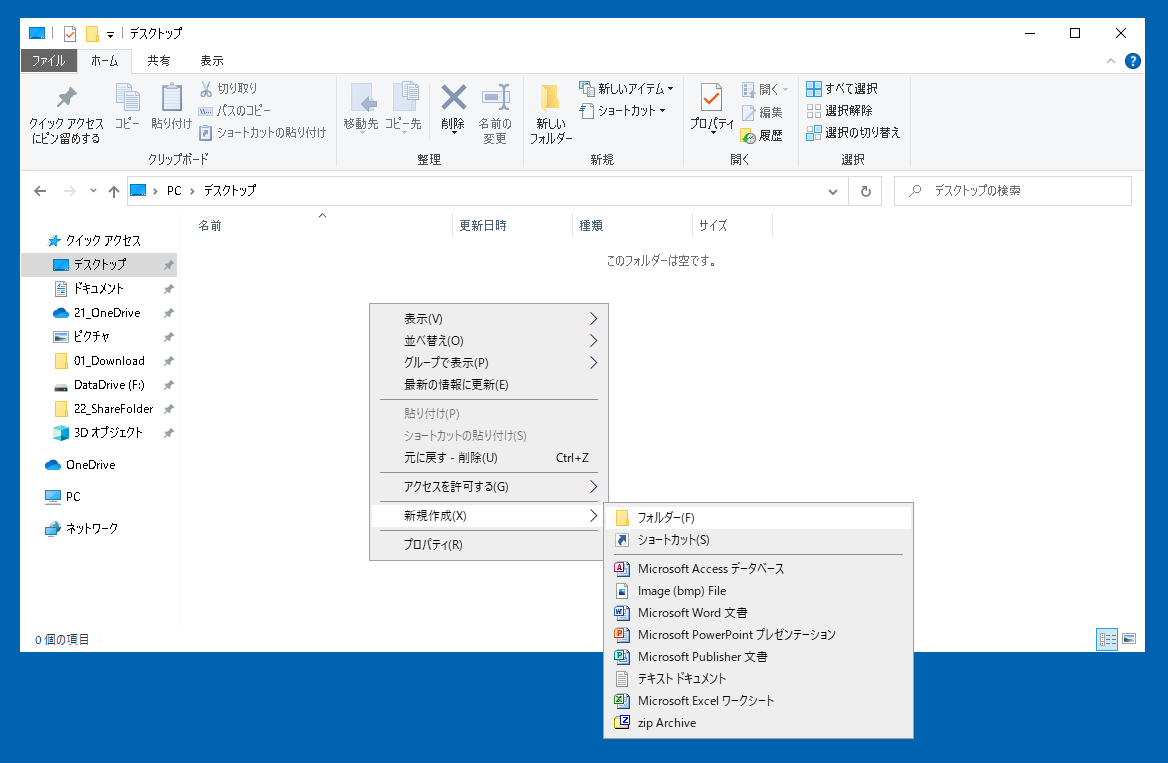The height and width of the screenshot is (763, 1168).
Task: Open the ファイル tab
Action: pos(48,61)
